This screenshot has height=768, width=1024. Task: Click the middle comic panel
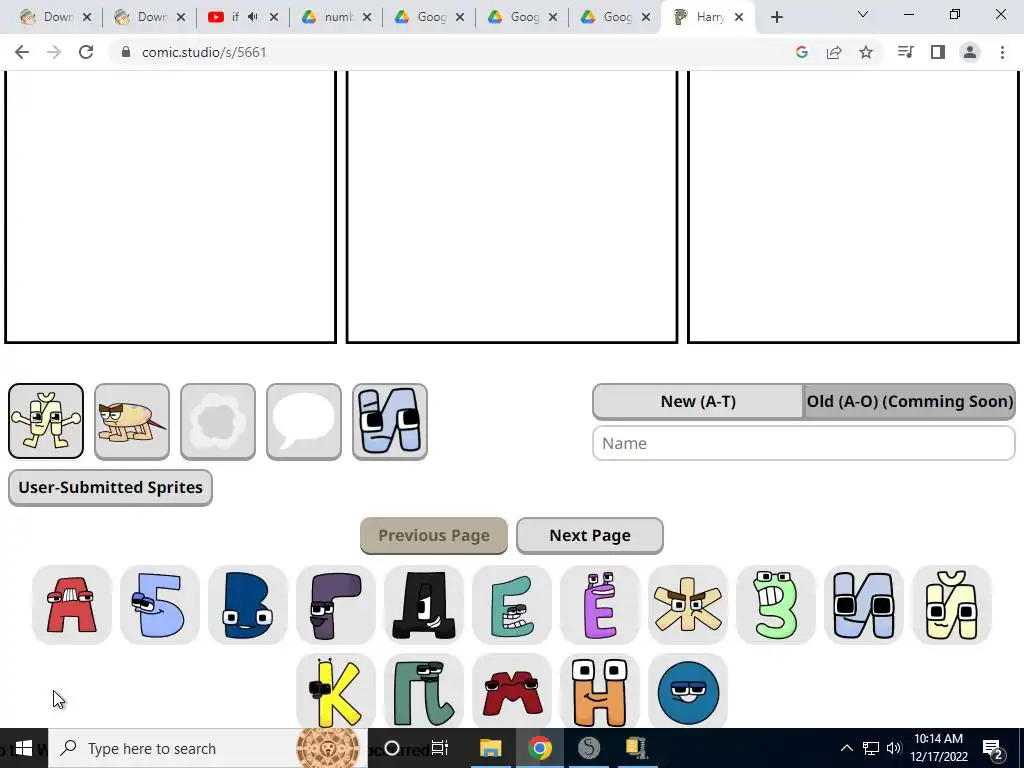point(512,206)
